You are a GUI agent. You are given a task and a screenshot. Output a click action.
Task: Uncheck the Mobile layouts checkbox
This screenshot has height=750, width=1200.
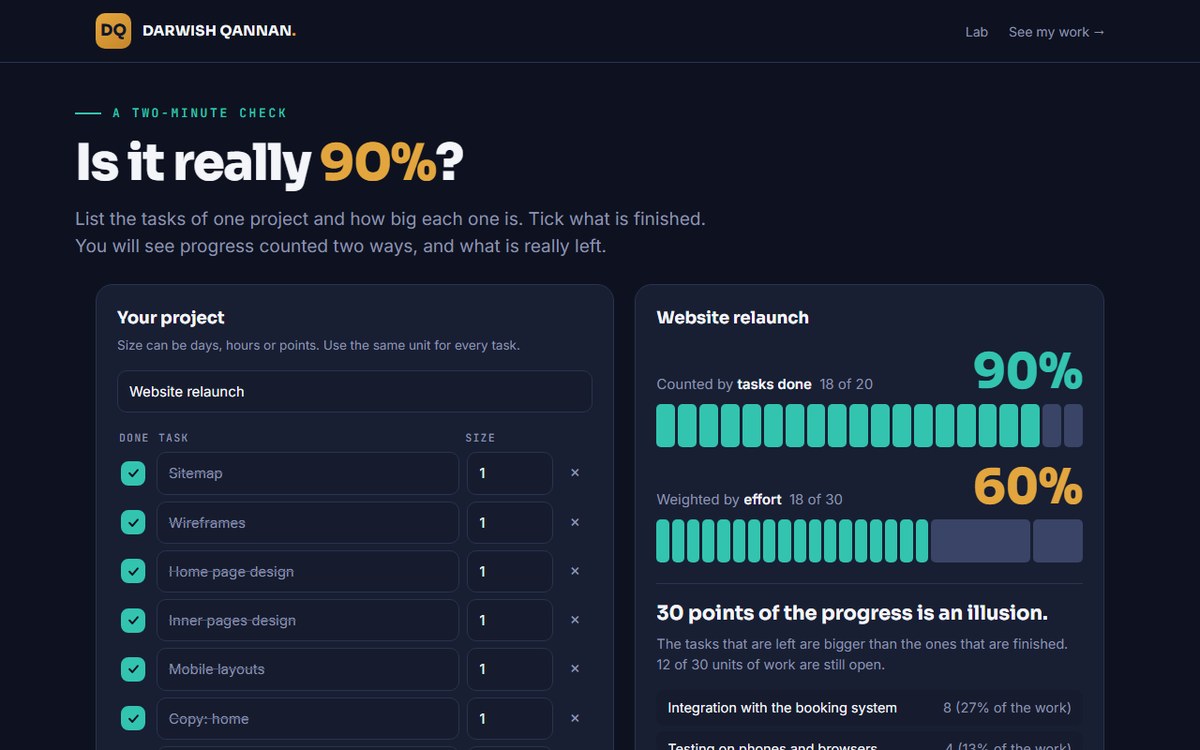pos(133,669)
